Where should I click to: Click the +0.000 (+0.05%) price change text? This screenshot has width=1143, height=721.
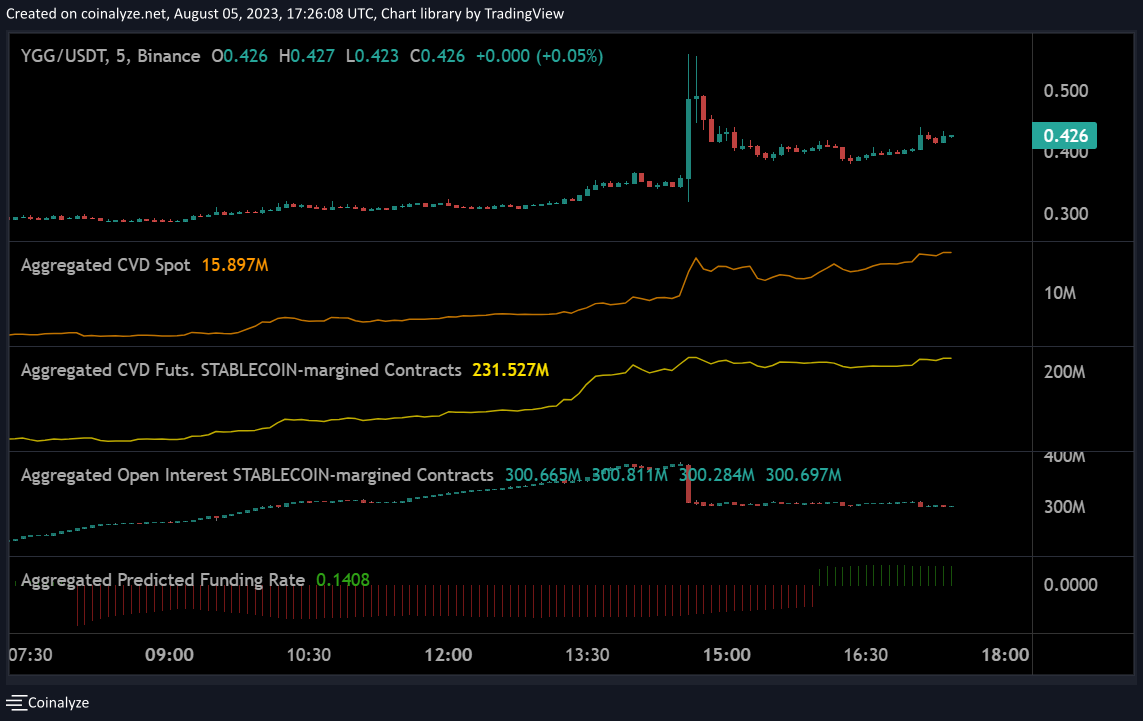coord(539,57)
